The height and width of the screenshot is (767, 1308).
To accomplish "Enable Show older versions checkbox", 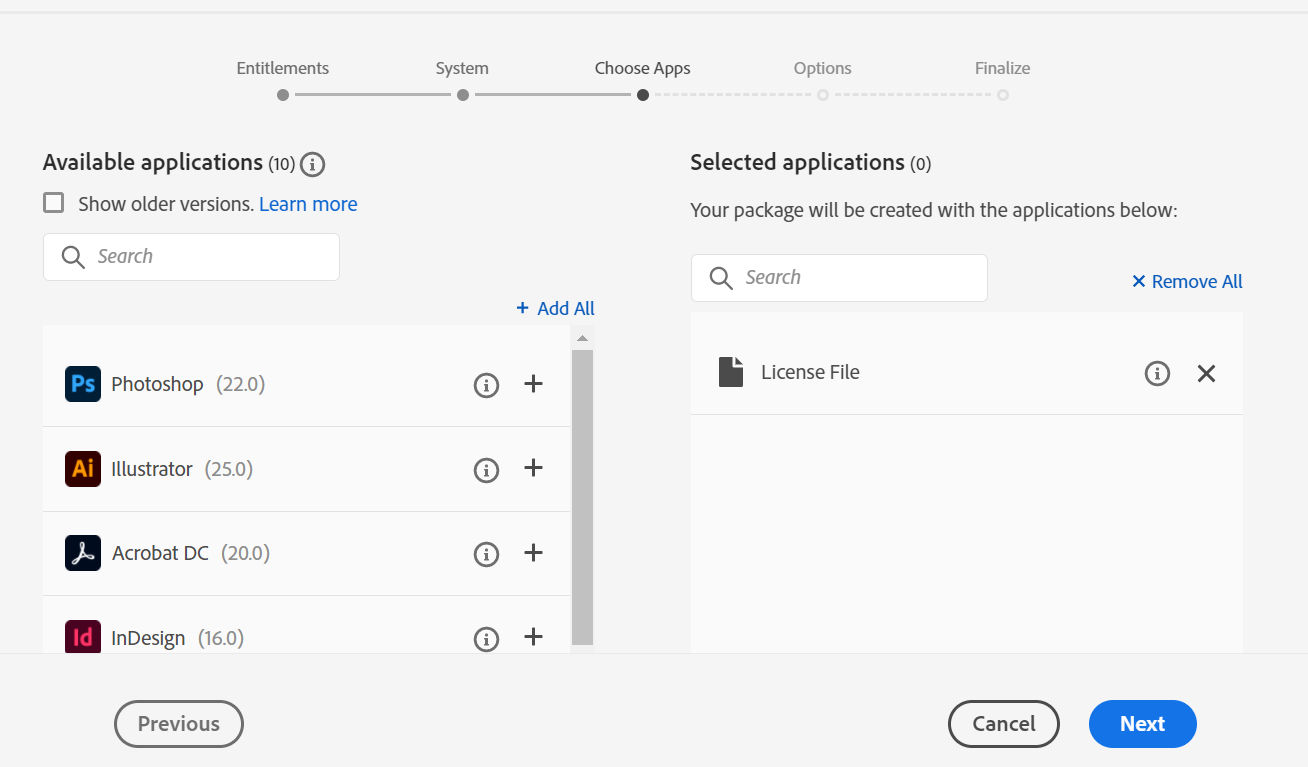I will 54,203.
